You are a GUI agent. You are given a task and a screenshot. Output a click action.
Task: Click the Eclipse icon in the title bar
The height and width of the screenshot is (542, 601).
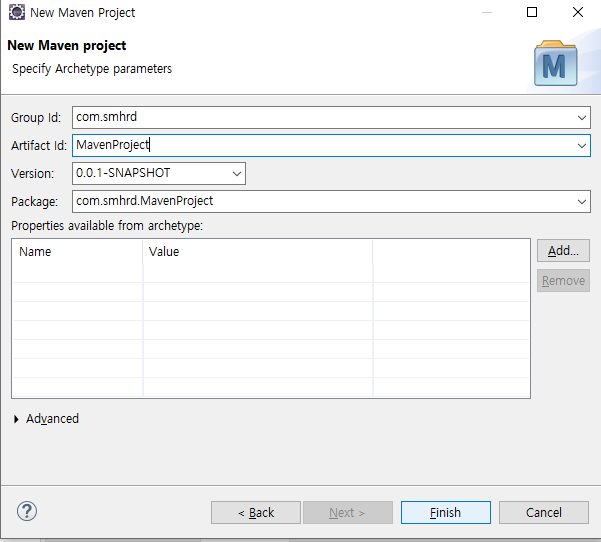pos(16,12)
